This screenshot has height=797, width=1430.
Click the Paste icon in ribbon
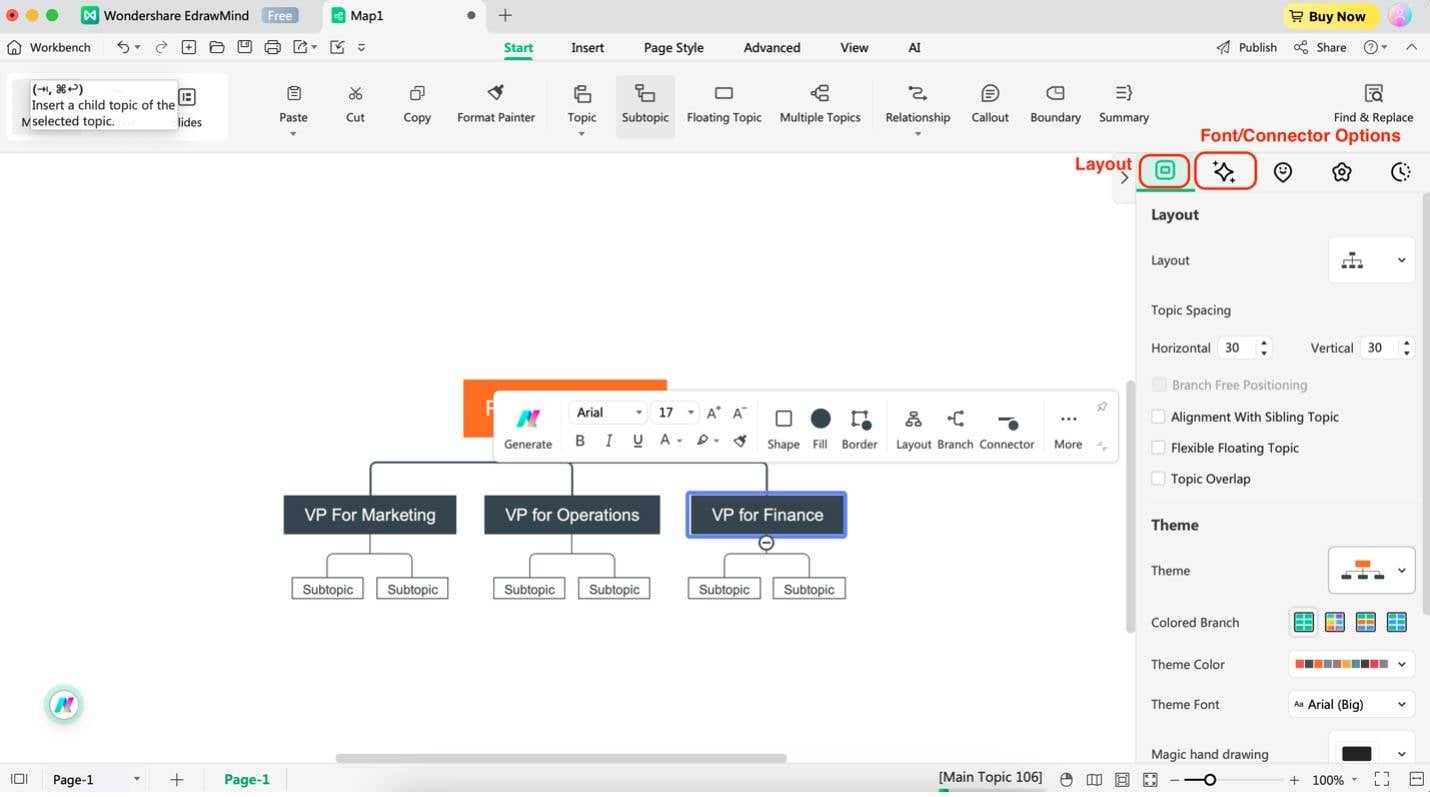(x=293, y=94)
